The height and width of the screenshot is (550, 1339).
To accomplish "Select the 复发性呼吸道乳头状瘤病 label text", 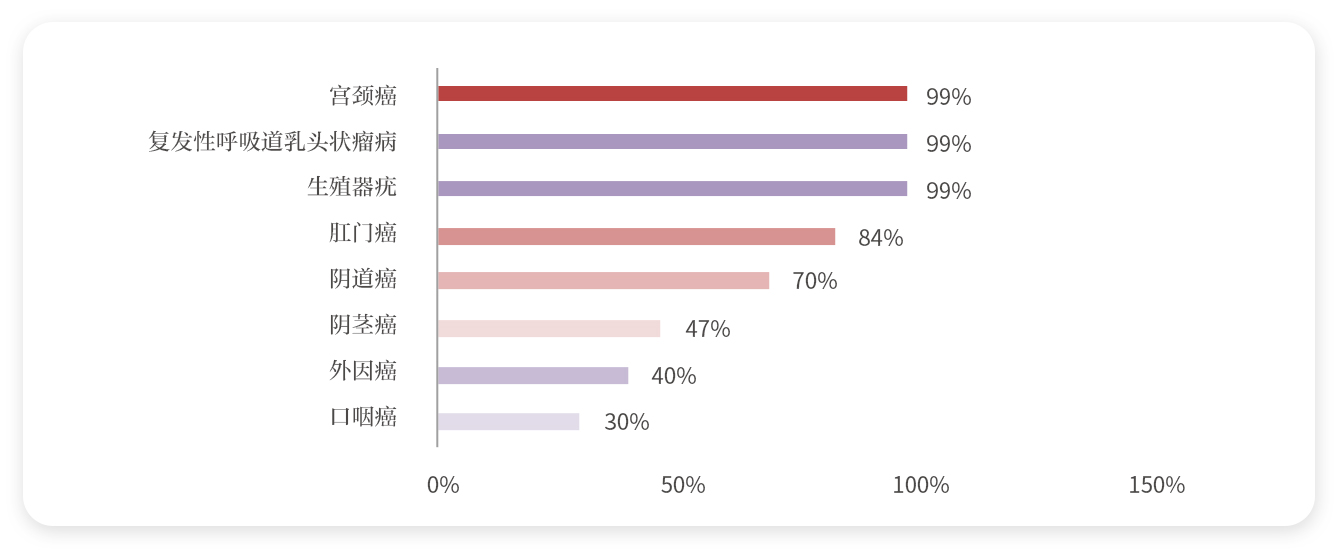I will point(272,142).
